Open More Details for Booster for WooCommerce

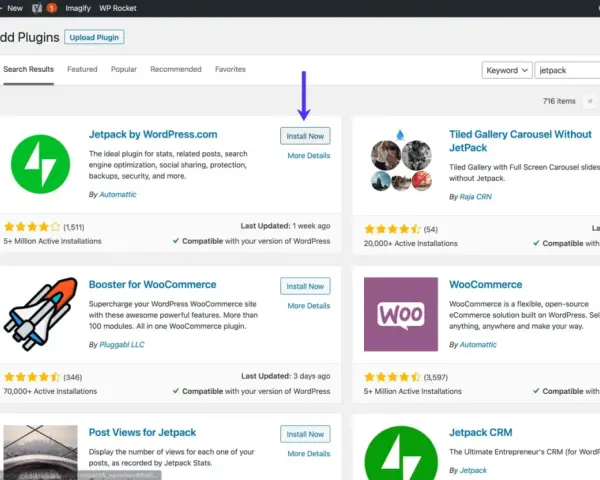pos(308,305)
